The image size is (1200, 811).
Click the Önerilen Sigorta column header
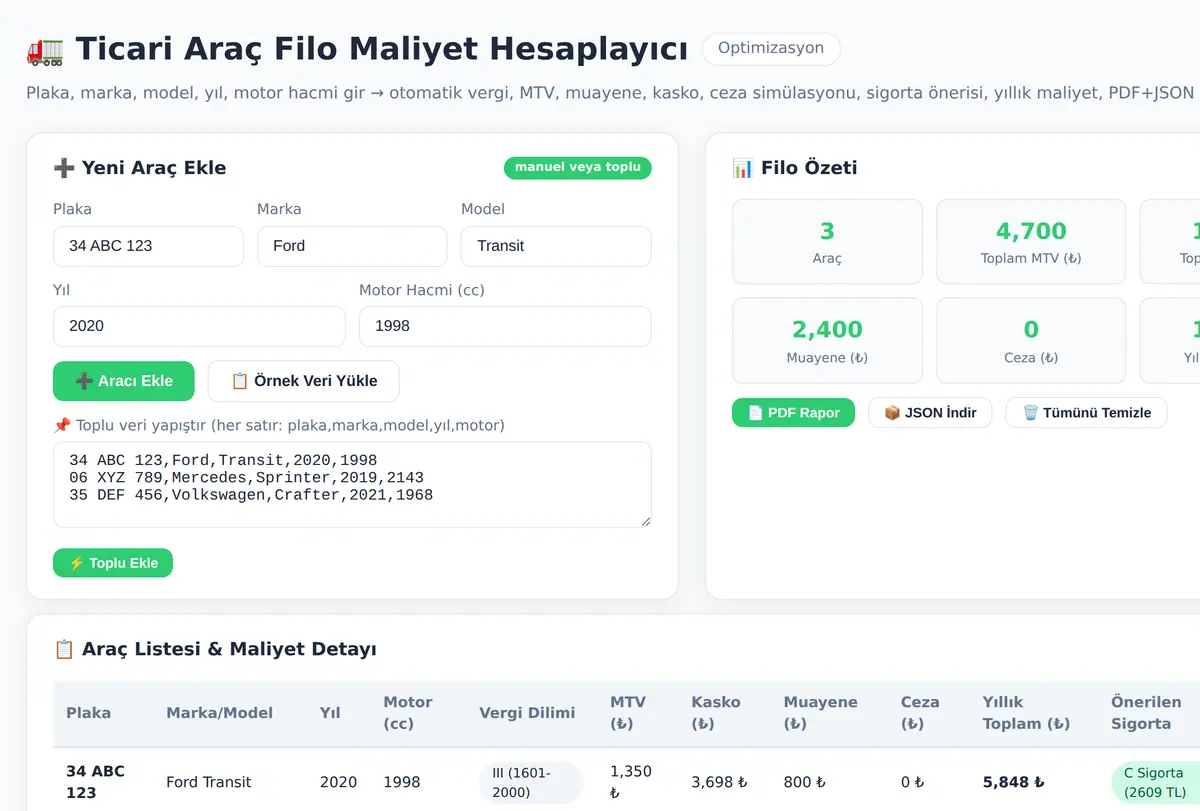(x=1146, y=713)
